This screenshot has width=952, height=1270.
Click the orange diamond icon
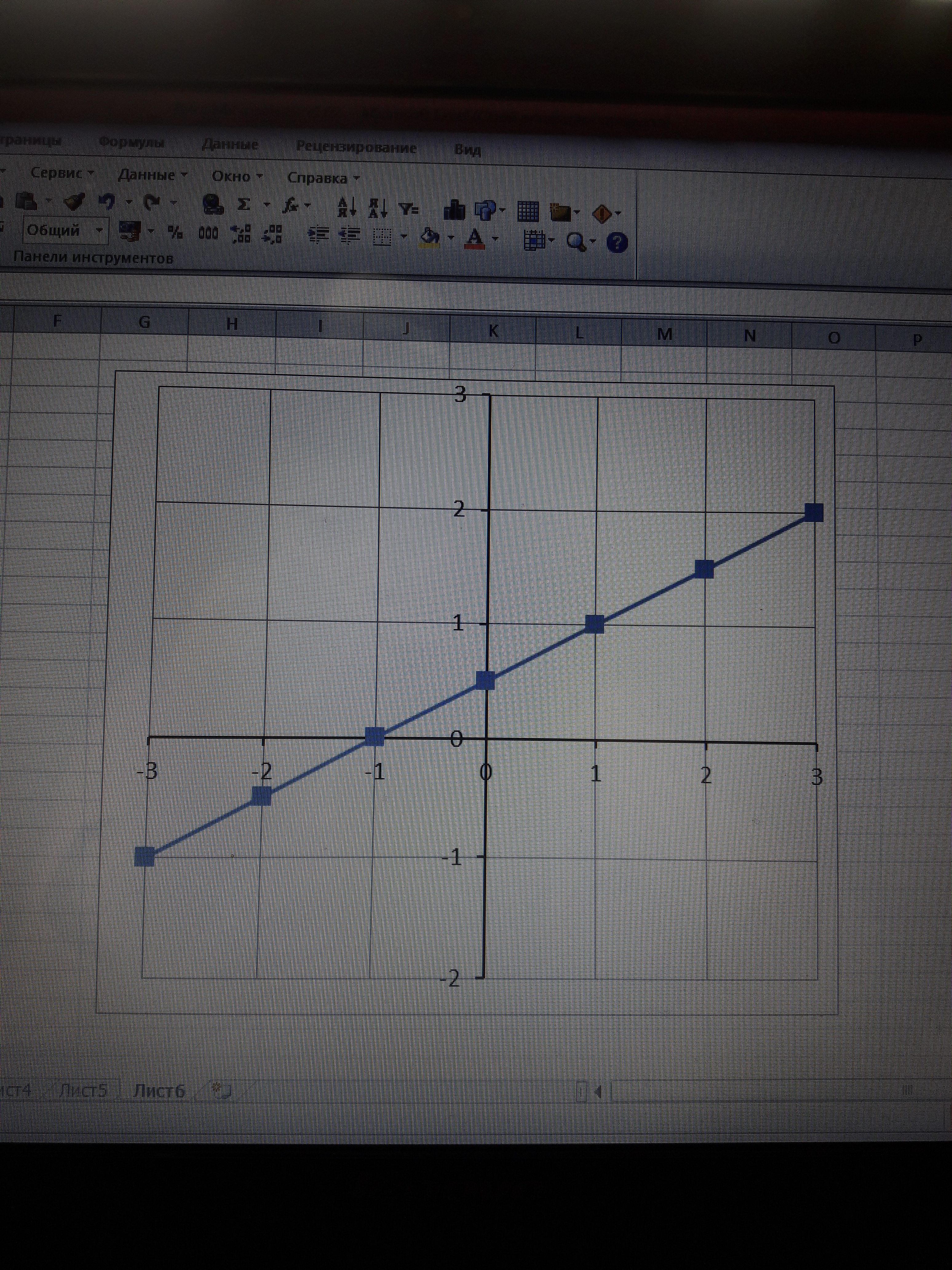pos(602,214)
